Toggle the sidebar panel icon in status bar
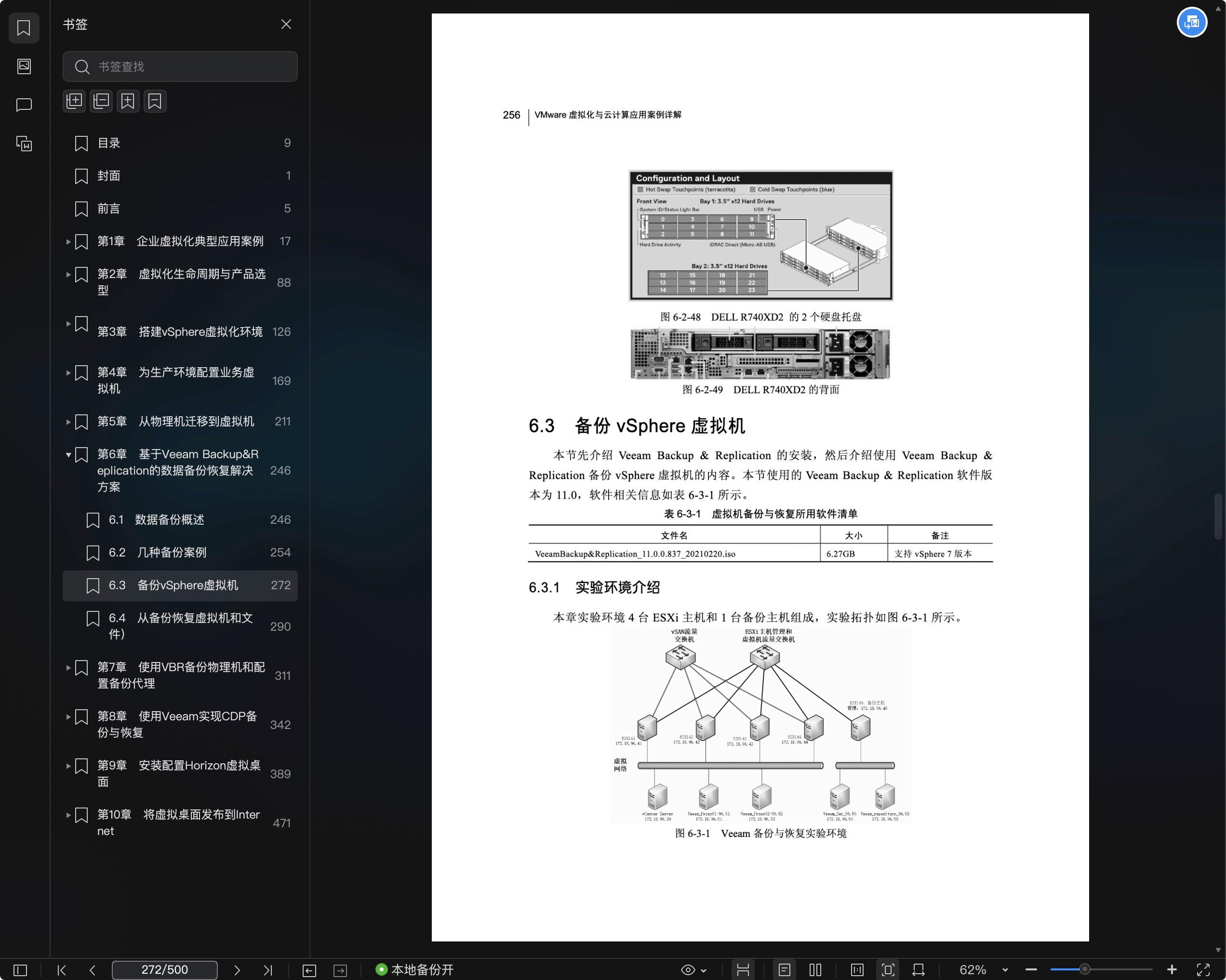This screenshot has width=1226, height=980. (20, 970)
